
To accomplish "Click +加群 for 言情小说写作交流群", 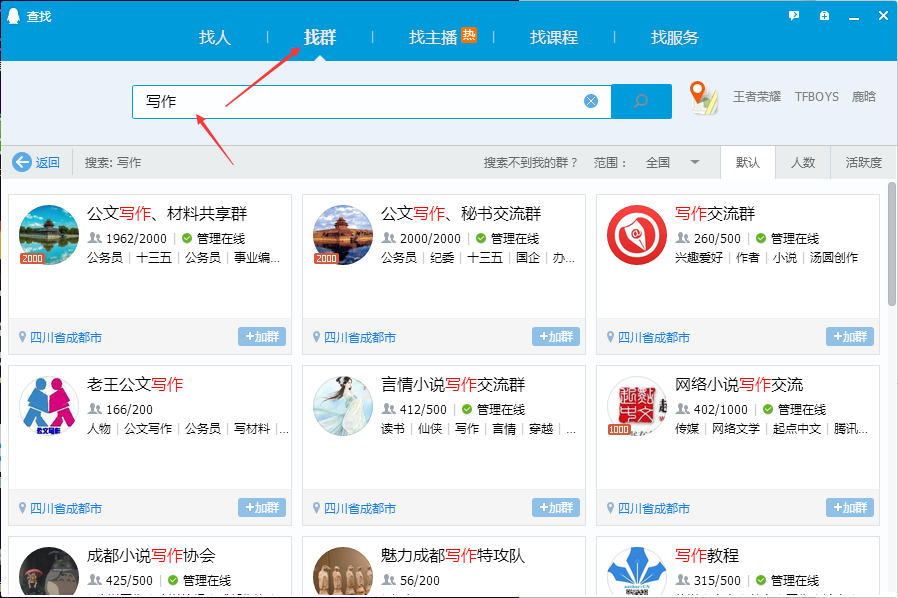I will [556, 507].
